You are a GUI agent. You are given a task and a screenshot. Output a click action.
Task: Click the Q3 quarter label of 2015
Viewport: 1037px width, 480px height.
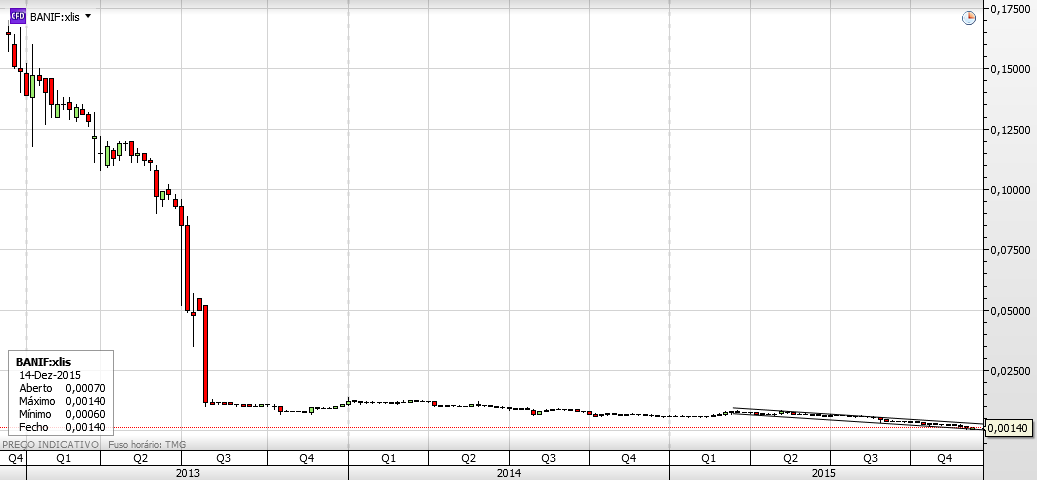[x=870, y=458]
